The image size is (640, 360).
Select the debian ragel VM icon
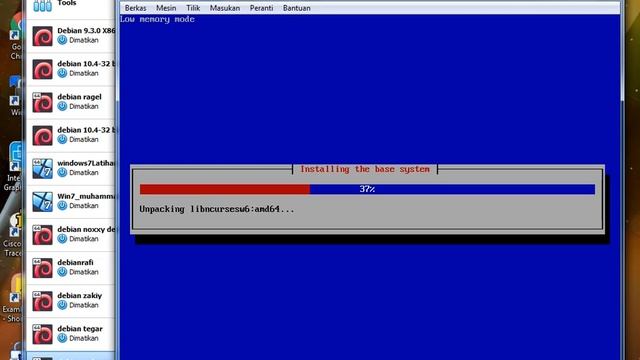[x=42, y=102]
